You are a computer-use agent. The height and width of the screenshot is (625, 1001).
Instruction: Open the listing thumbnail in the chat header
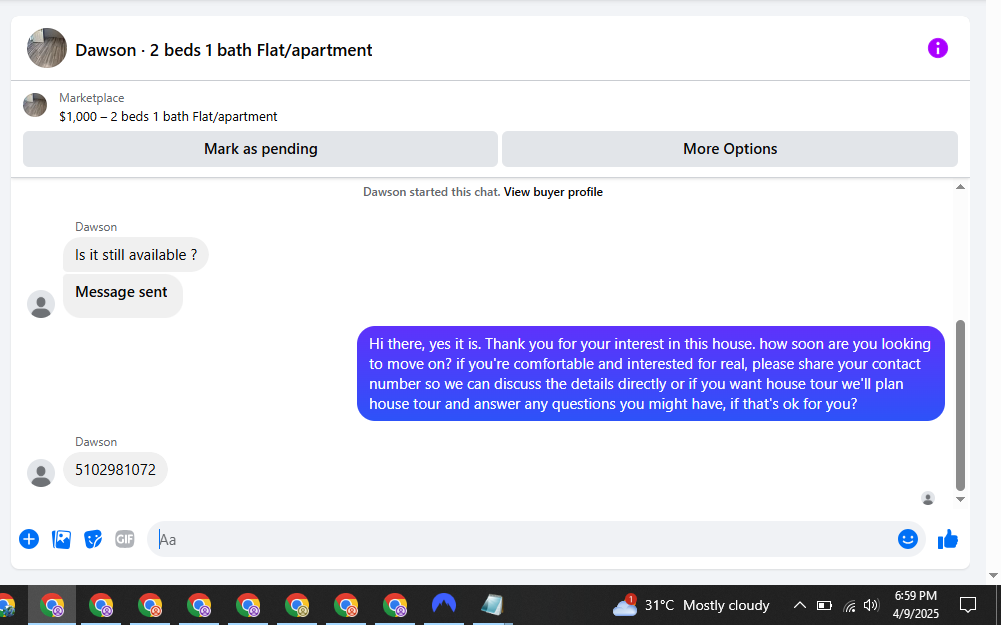(47, 48)
